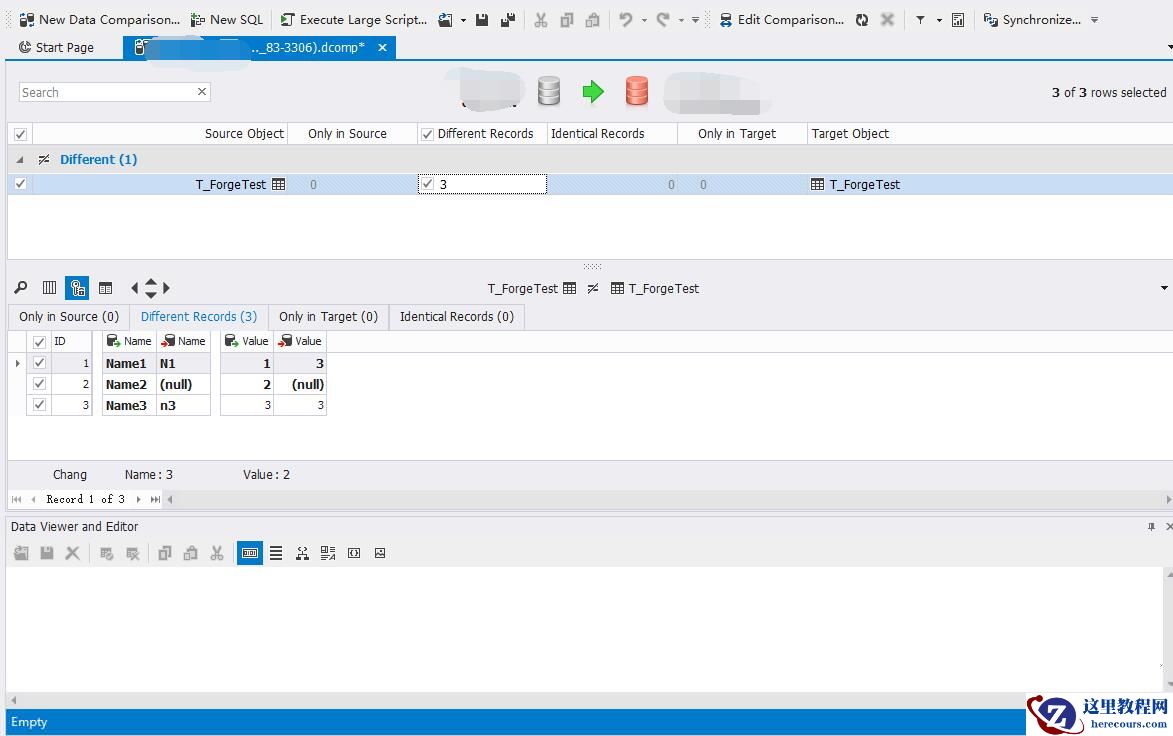Expand the records pane options dropdown arrow
Viewport: 1173px width, 736px height.
[1164, 288]
